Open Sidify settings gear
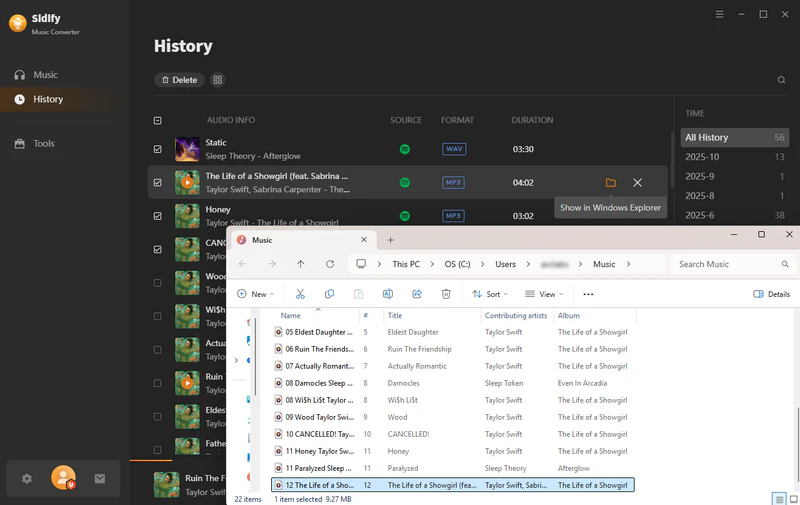 [27, 478]
